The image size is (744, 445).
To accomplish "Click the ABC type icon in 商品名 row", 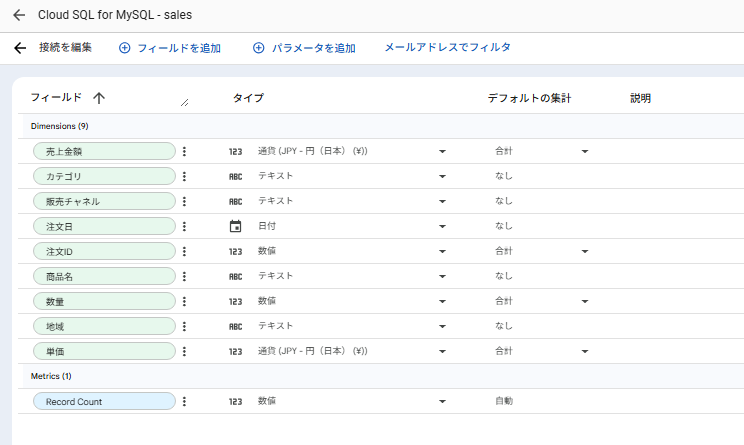I will [x=235, y=277].
